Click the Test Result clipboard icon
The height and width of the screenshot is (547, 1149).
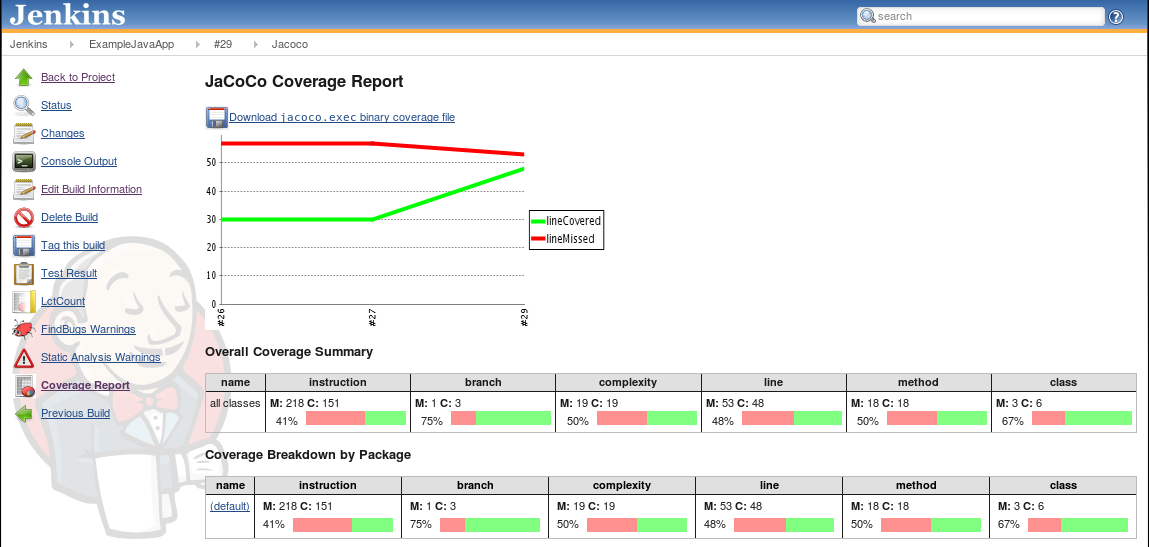click(24, 274)
